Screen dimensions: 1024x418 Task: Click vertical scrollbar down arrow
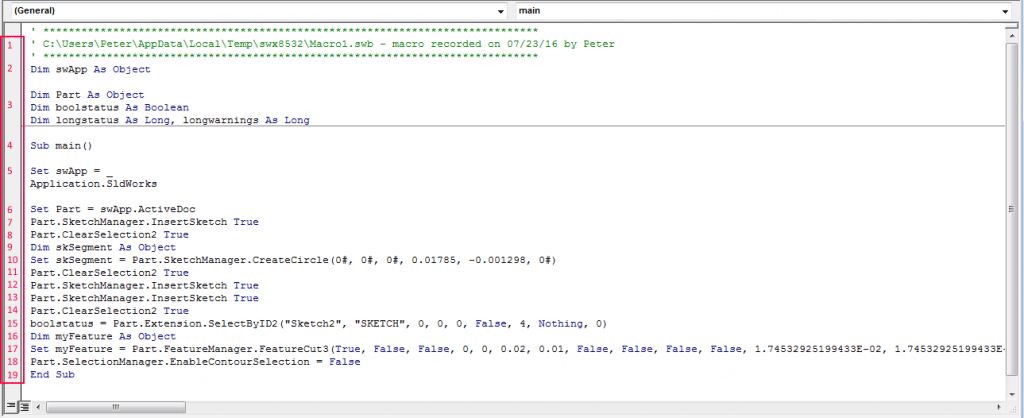tap(1011, 392)
